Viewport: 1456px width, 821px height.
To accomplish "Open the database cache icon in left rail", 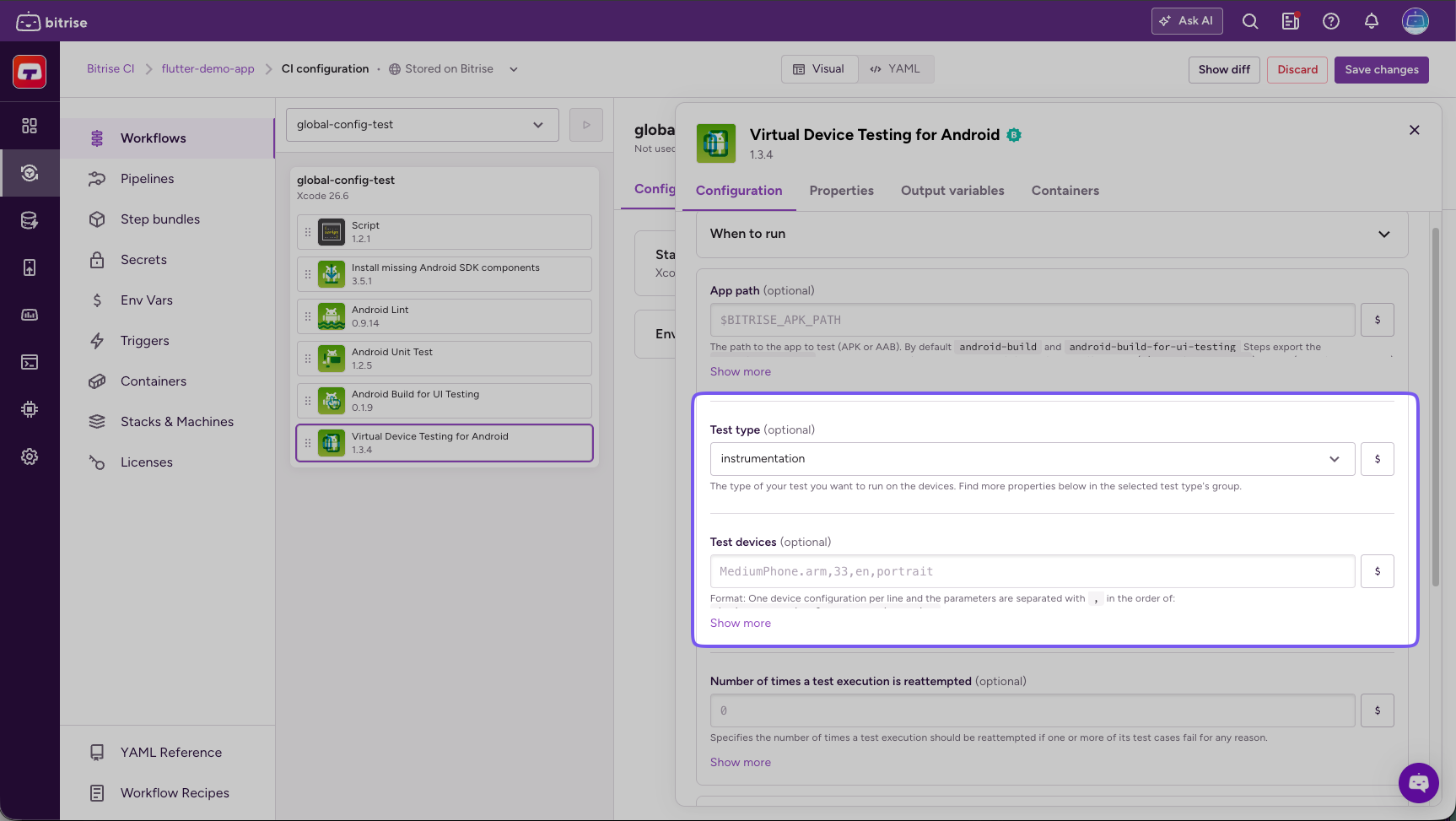I will click(30, 220).
